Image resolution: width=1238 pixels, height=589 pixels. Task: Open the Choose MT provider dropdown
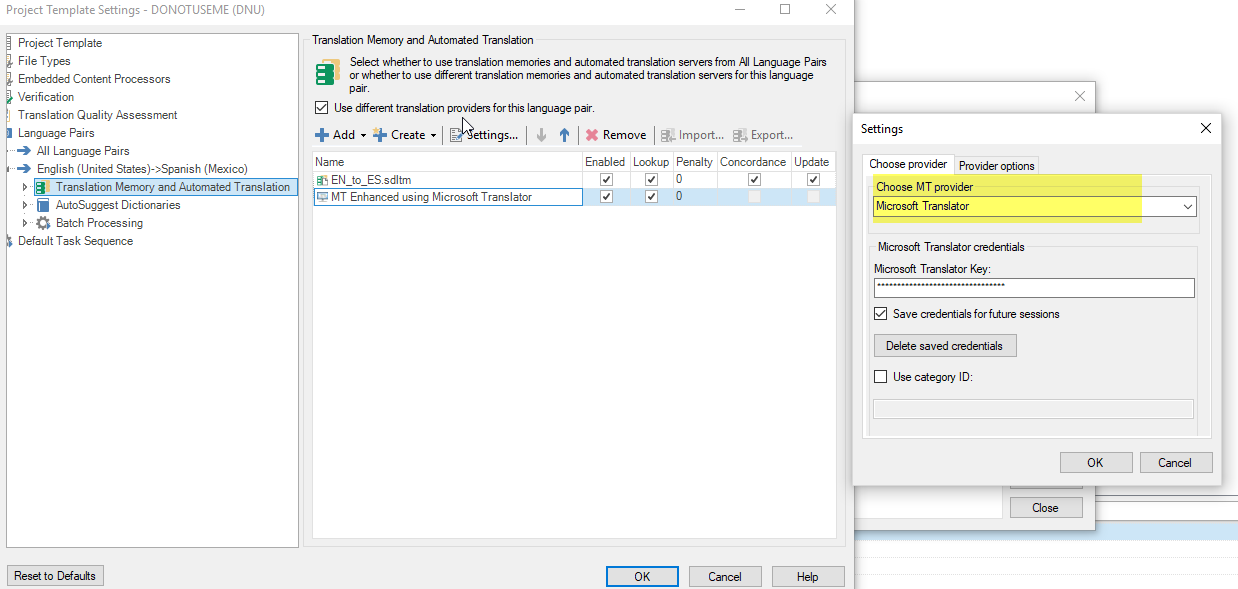click(1188, 207)
